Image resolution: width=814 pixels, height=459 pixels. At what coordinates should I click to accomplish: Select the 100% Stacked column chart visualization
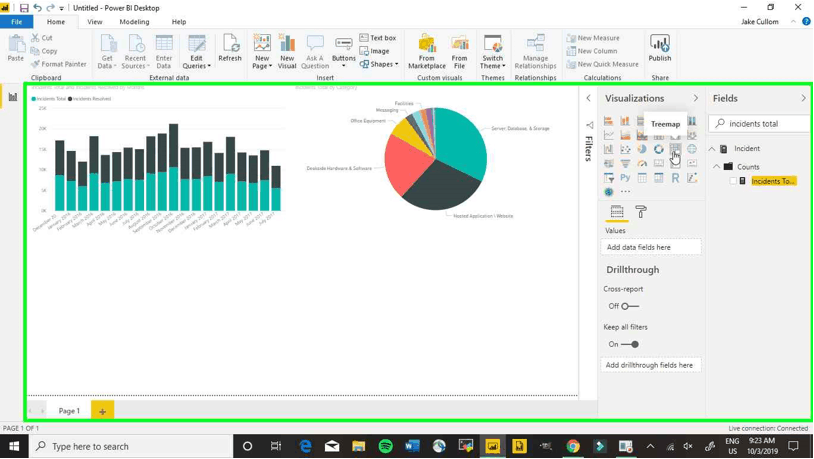[692, 121]
